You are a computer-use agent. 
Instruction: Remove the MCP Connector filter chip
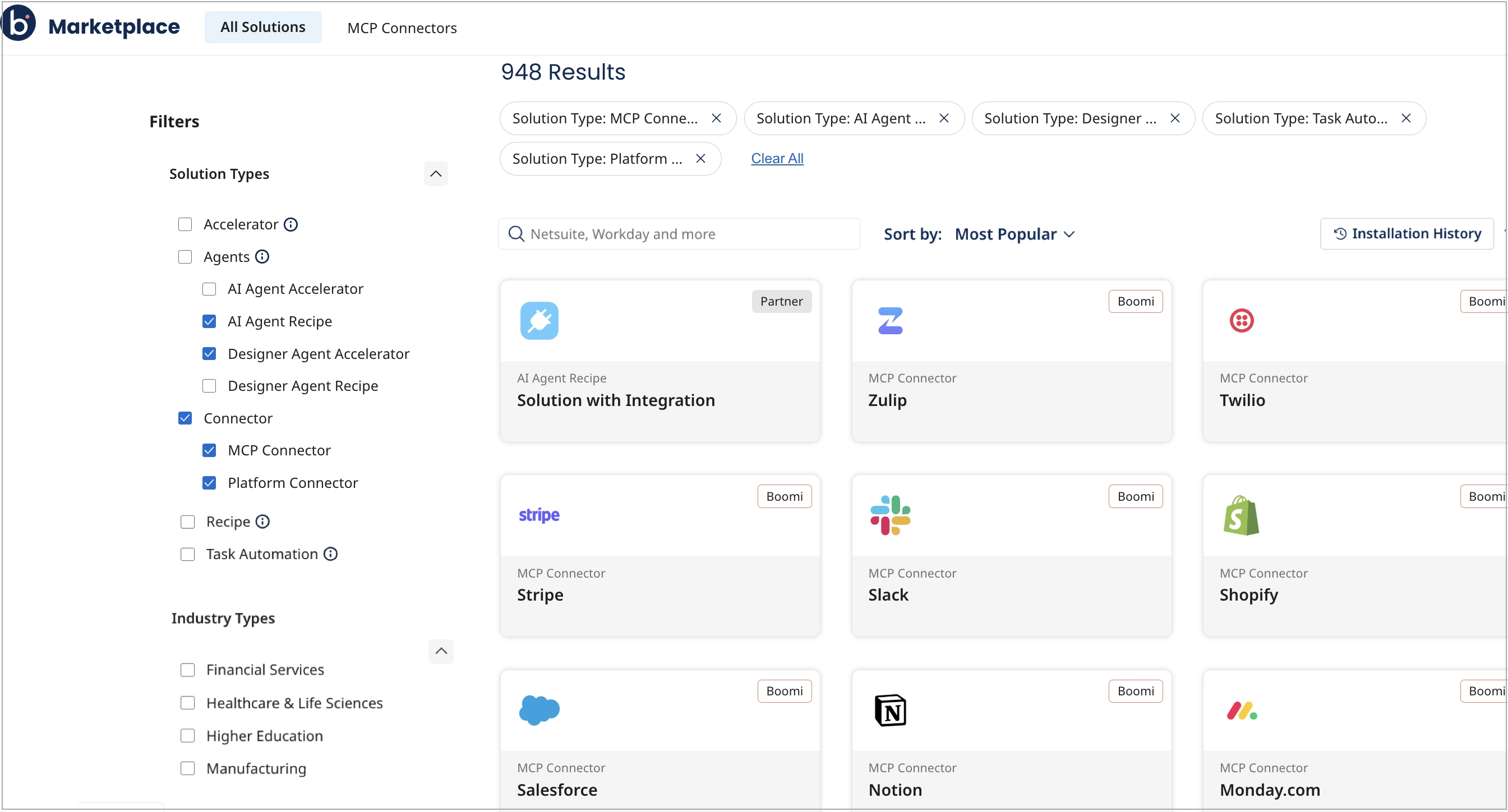pos(716,118)
